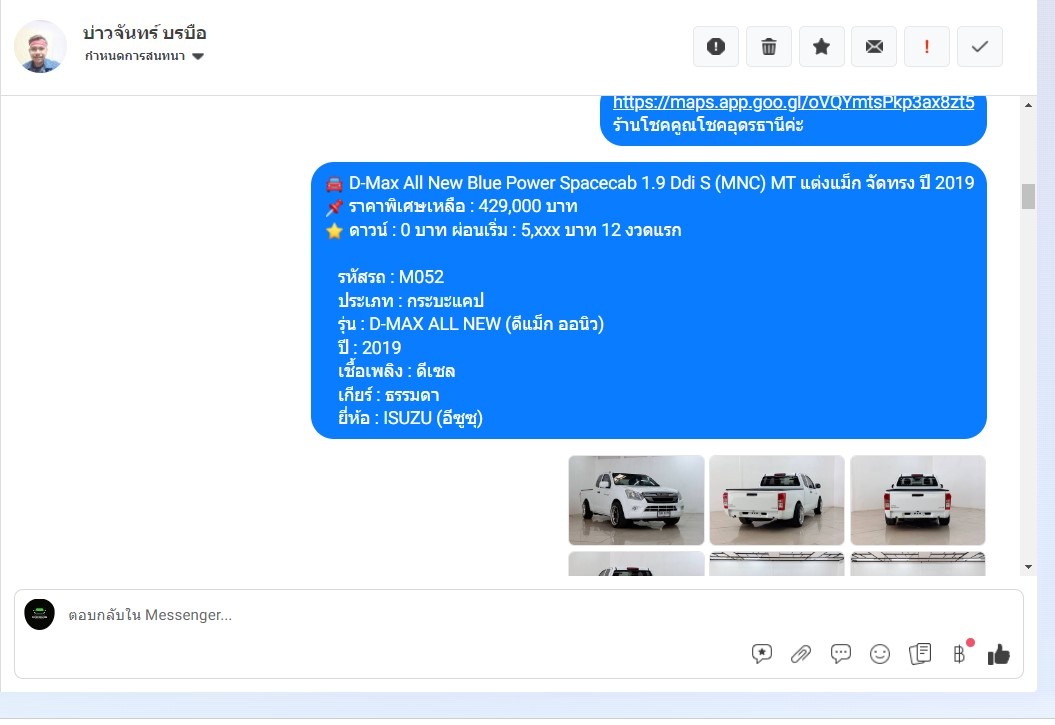Click the เชื้อเพลิง : ดีเซล line
Viewport: 1055px width, 725px height.
[396, 371]
